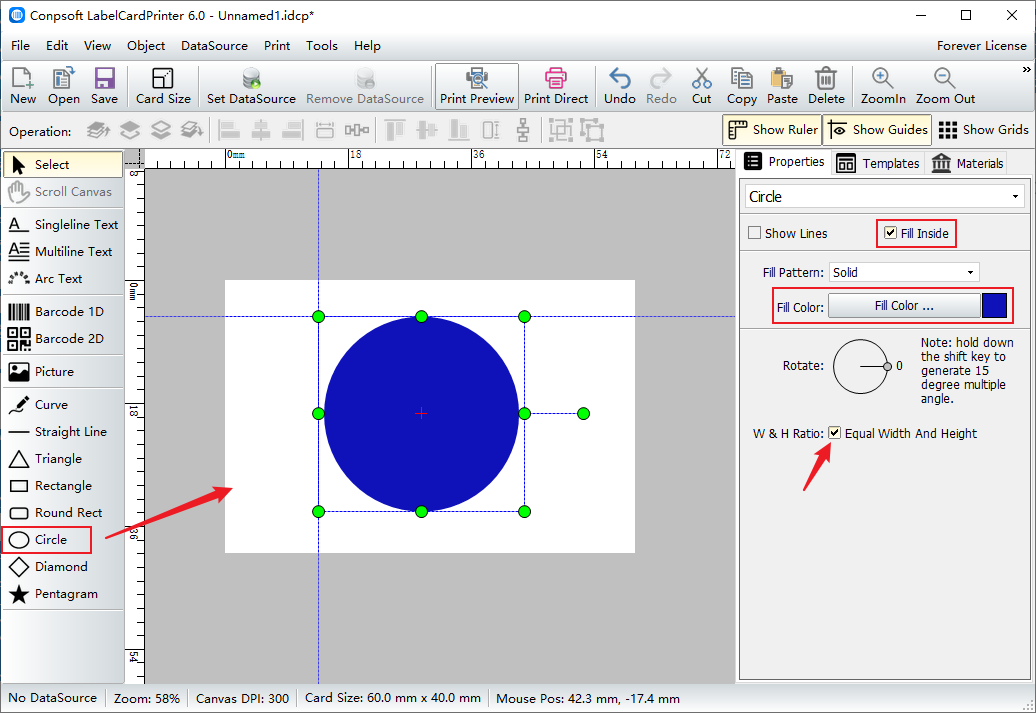Choose the Select tool
The image size is (1036, 713).
click(x=63, y=165)
